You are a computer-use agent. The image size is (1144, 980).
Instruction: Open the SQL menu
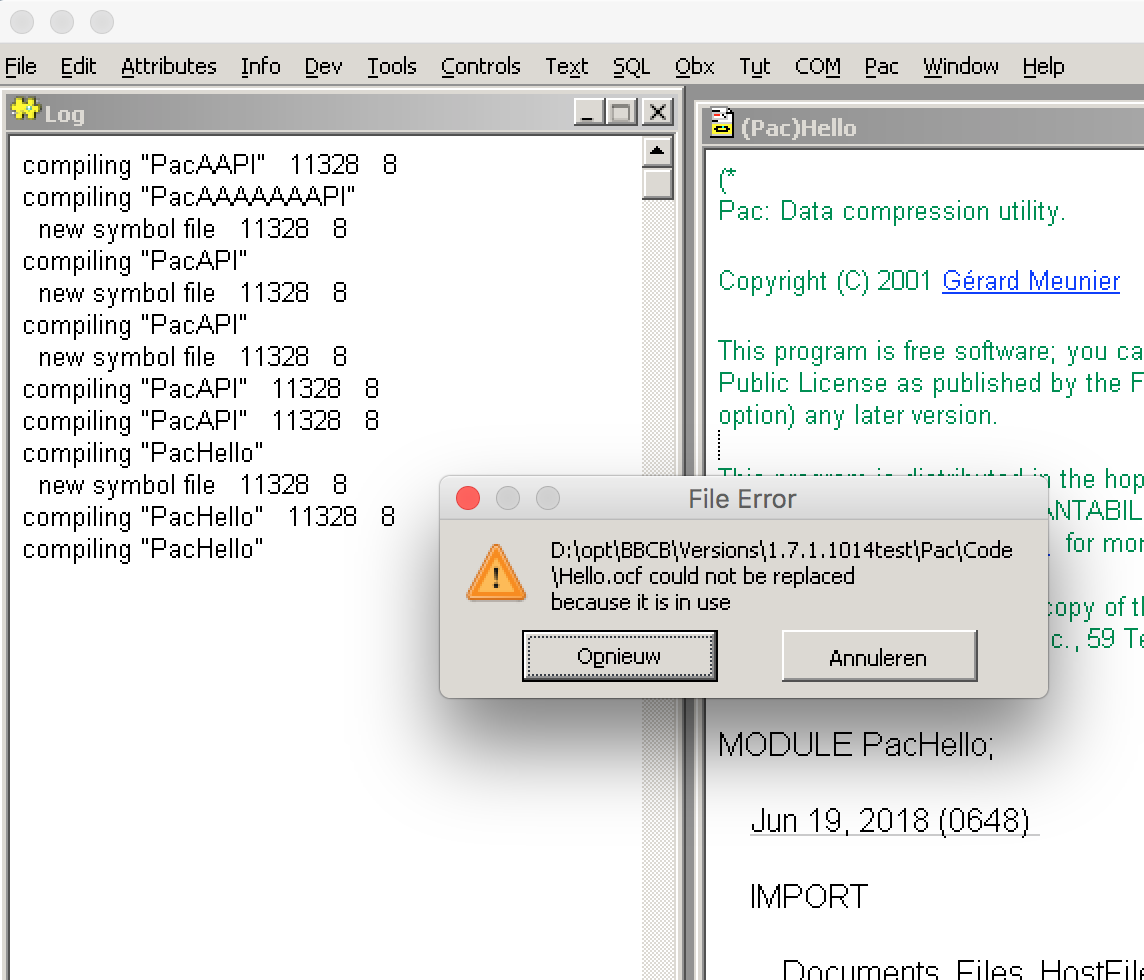tap(631, 67)
